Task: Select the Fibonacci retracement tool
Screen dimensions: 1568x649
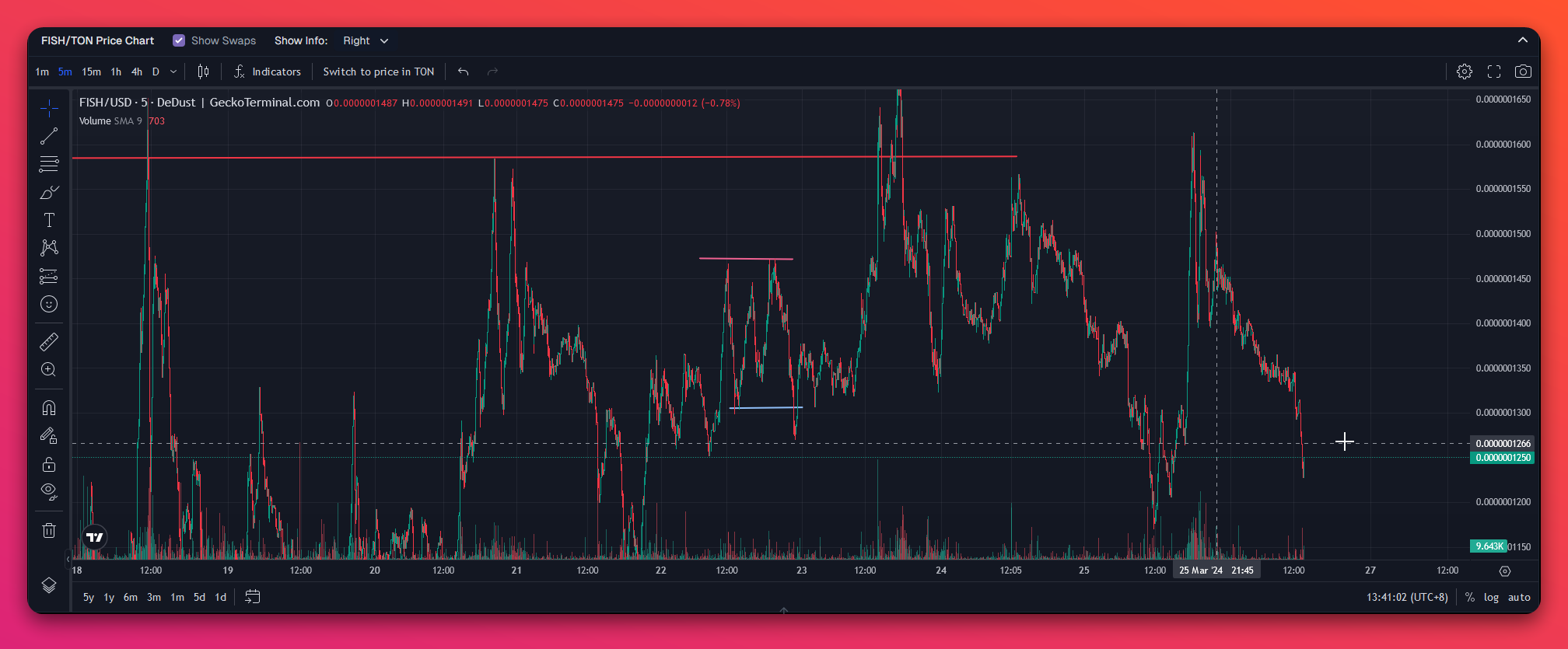Action: (x=49, y=164)
